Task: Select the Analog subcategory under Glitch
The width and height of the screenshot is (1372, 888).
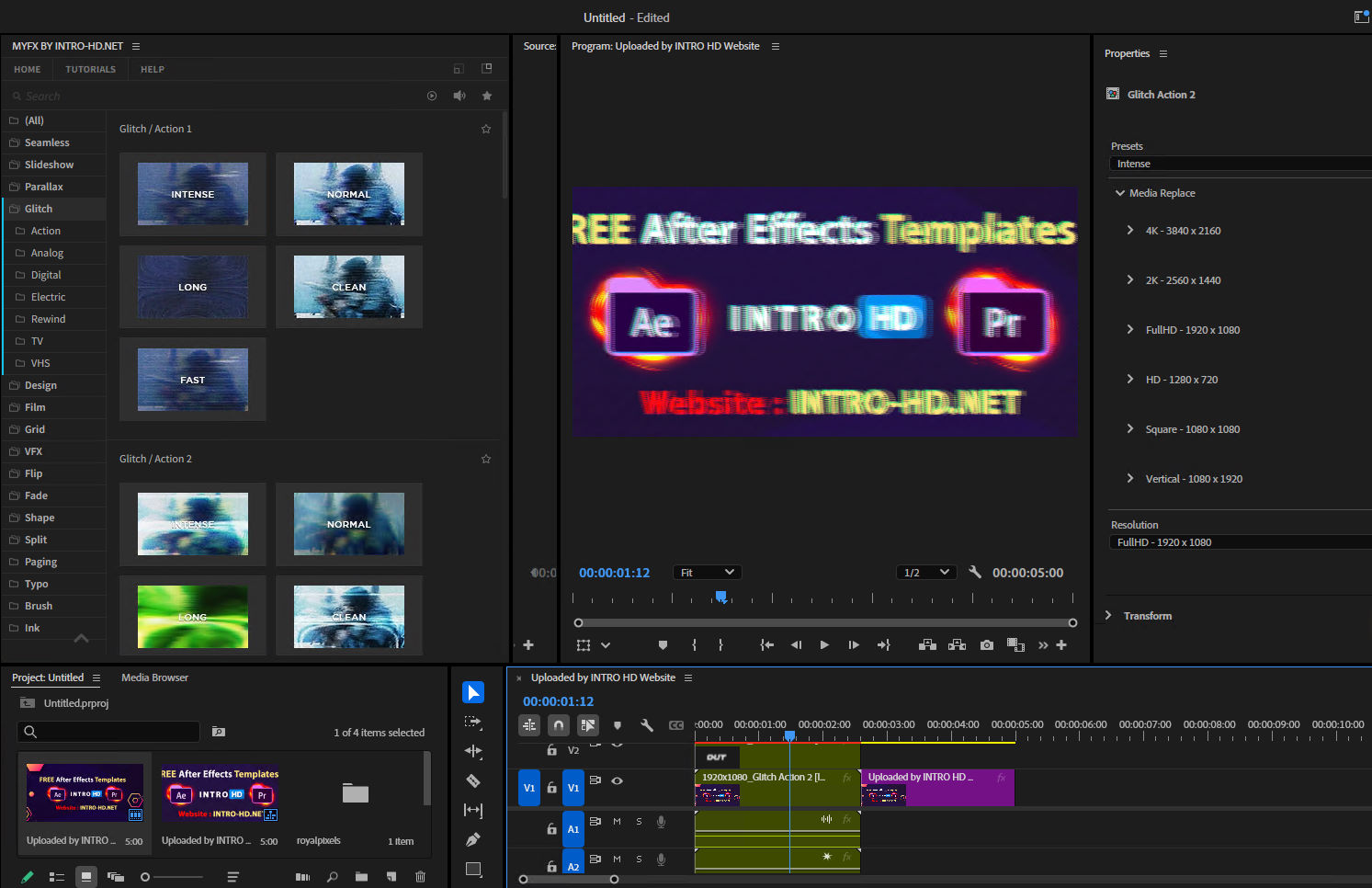Action: point(53,253)
